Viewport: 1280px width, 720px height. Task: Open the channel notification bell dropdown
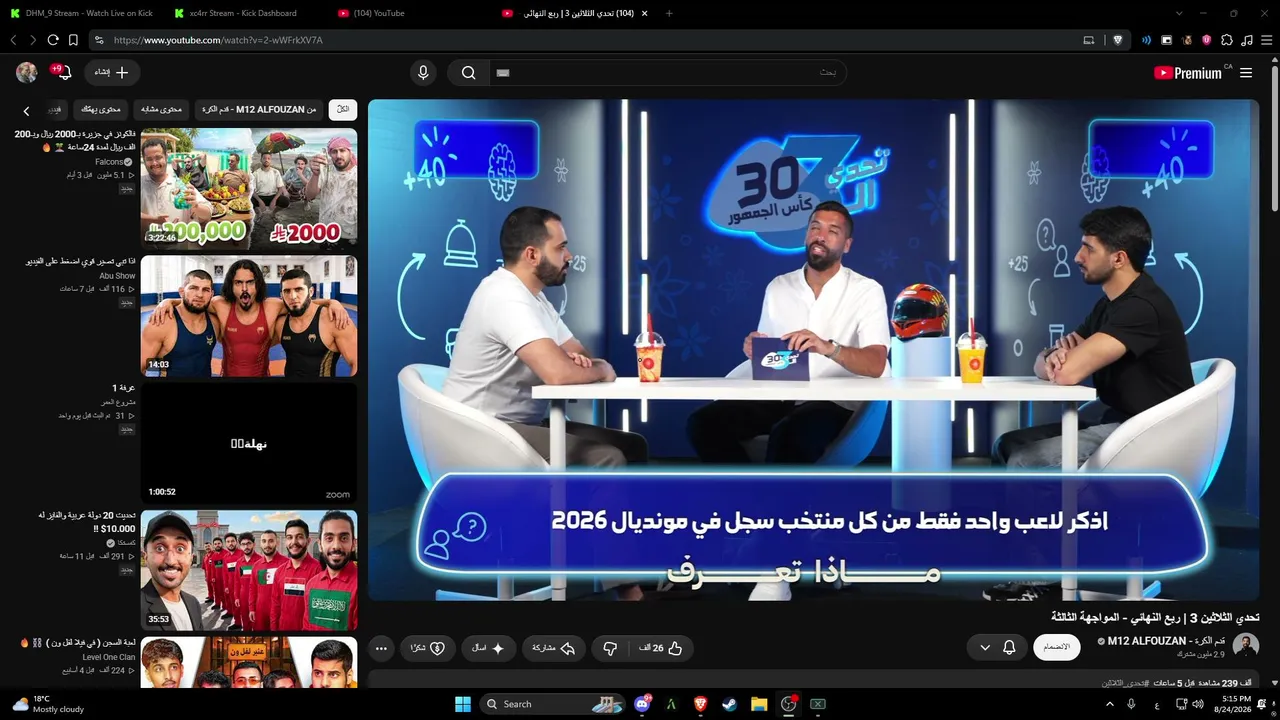[x=997, y=648]
